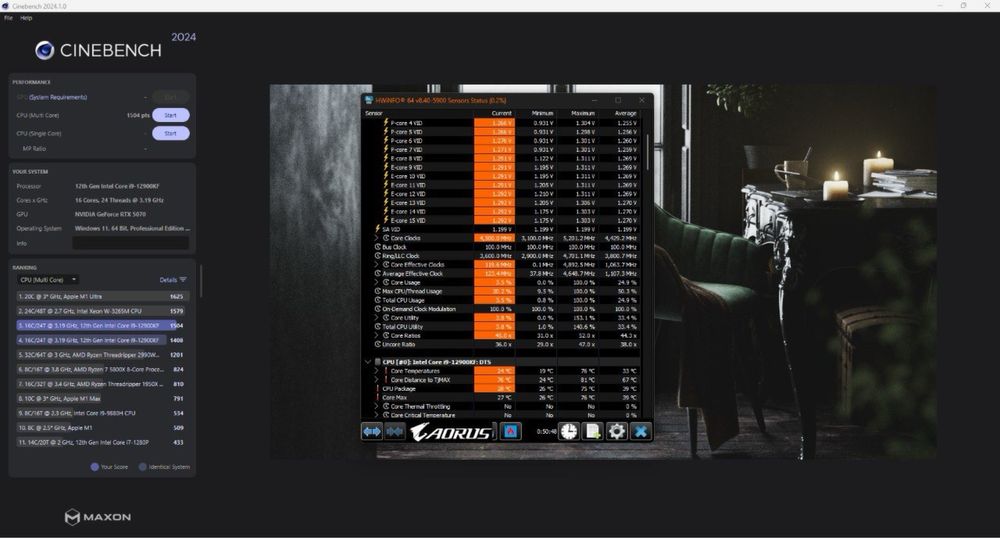Click the blue X close sensors icon
Image resolution: width=1000 pixels, height=538 pixels.
coord(640,432)
